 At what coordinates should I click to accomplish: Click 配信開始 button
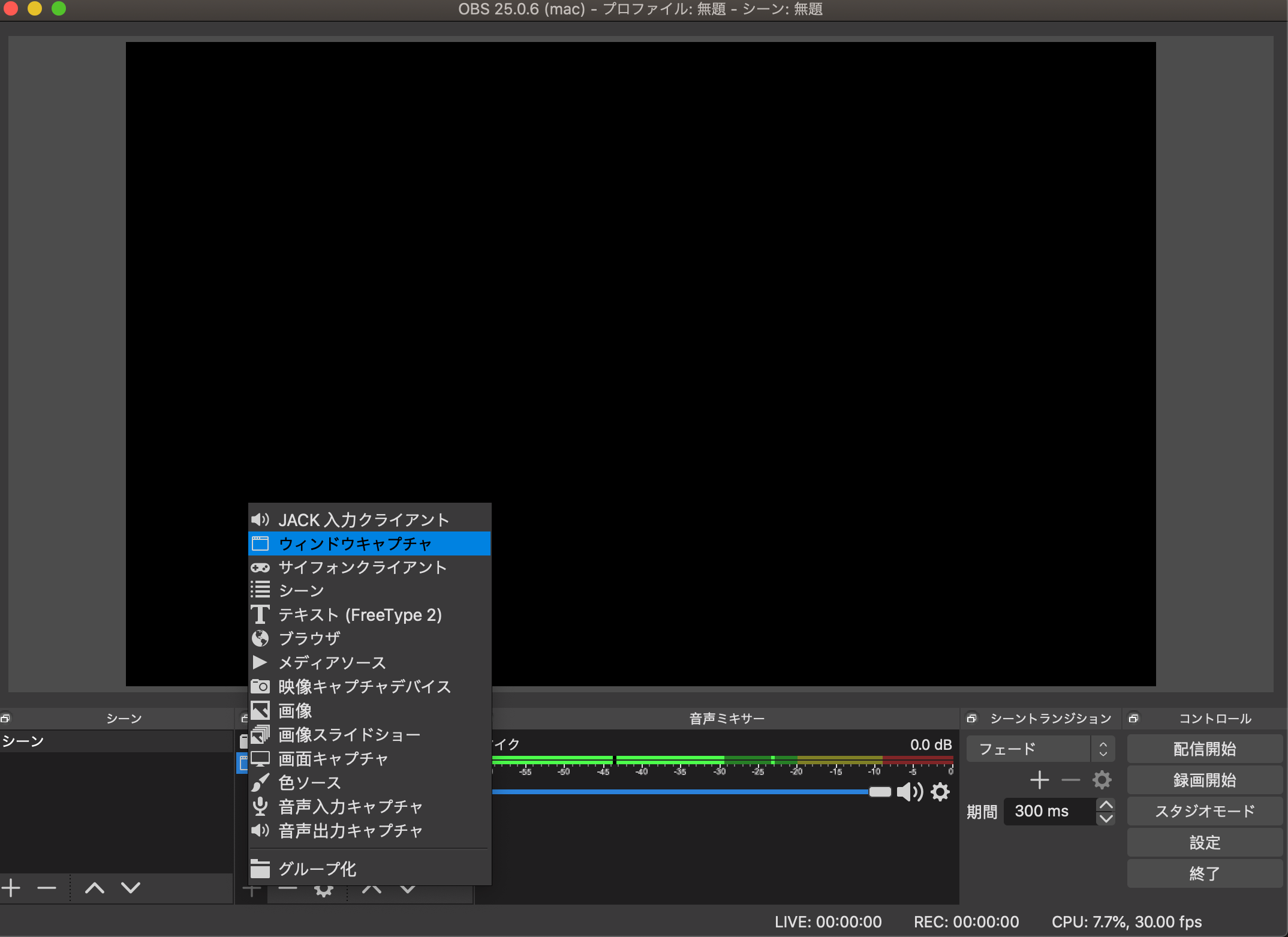1205,749
